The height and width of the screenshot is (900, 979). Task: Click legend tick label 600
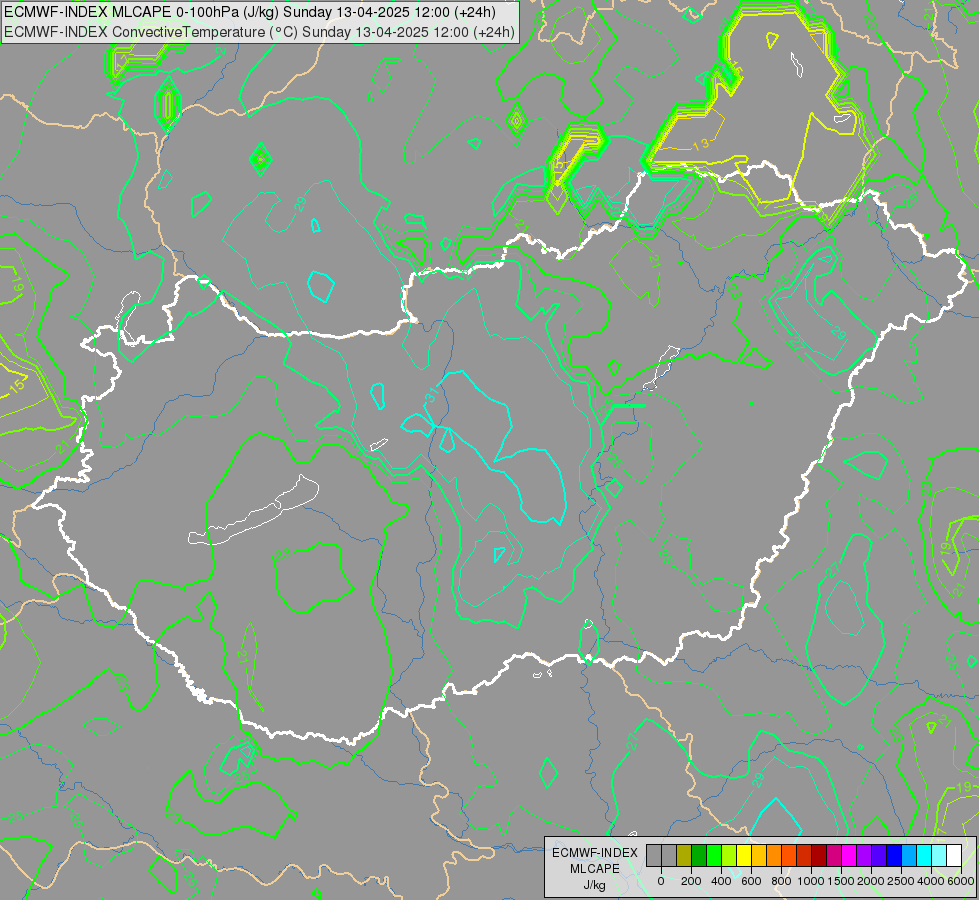click(x=751, y=881)
